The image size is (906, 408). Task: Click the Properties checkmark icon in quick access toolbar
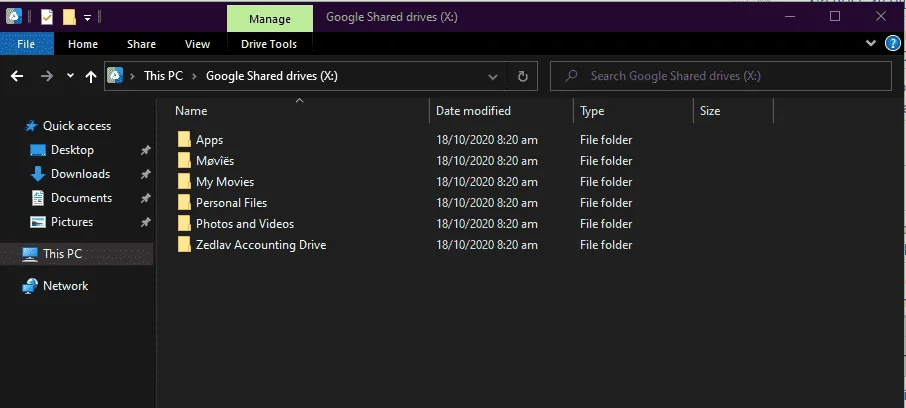47,17
